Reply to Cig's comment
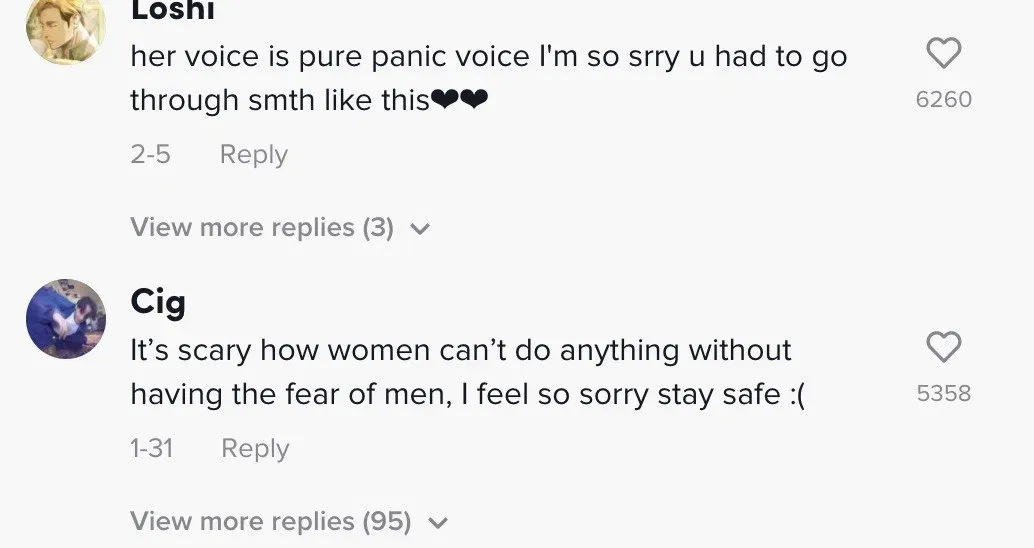1034x548 pixels. (255, 449)
